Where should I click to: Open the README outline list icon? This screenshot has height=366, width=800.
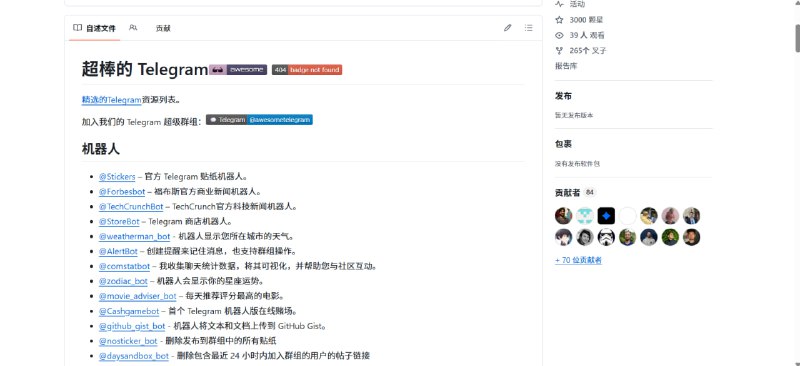(x=529, y=28)
